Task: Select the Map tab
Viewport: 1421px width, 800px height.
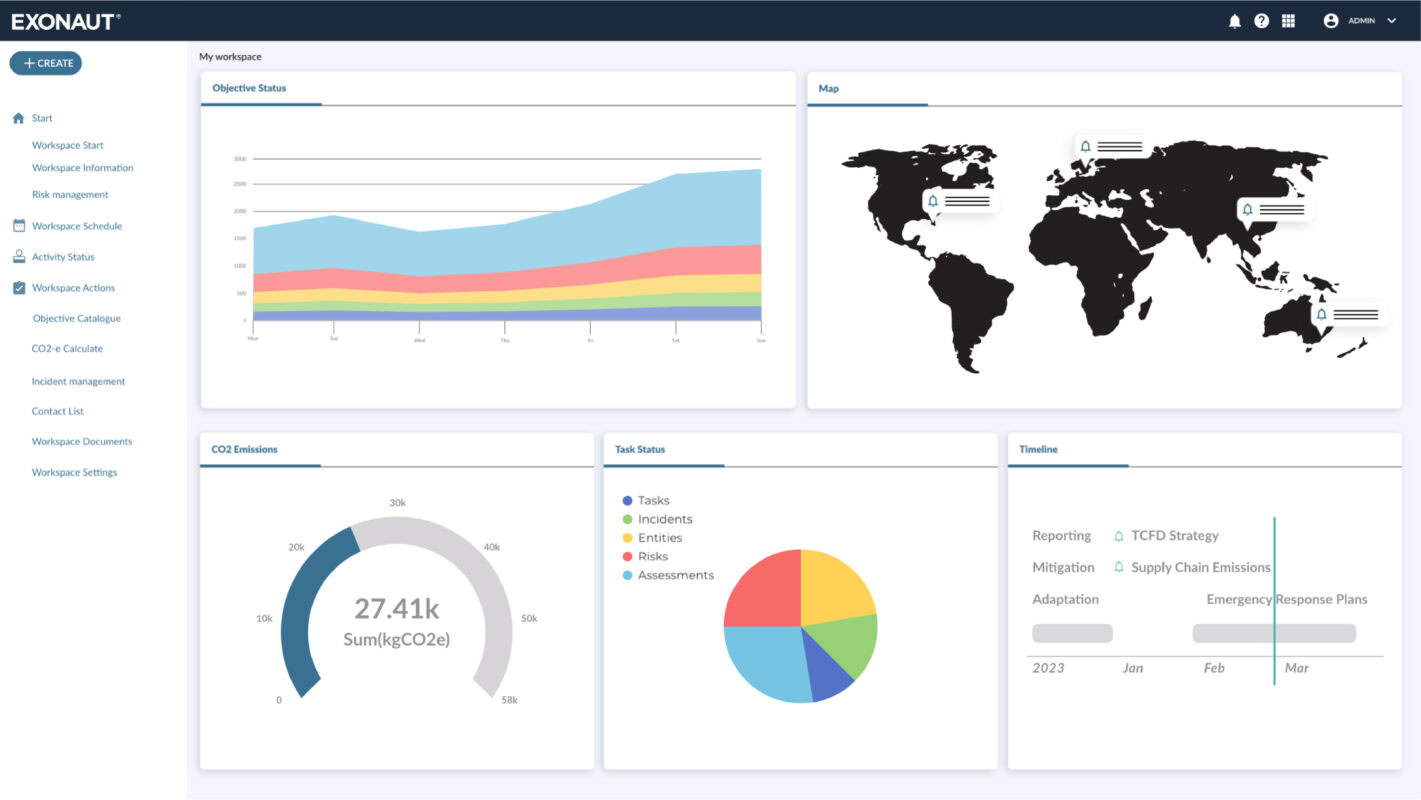Action: click(x=829, y=88)
